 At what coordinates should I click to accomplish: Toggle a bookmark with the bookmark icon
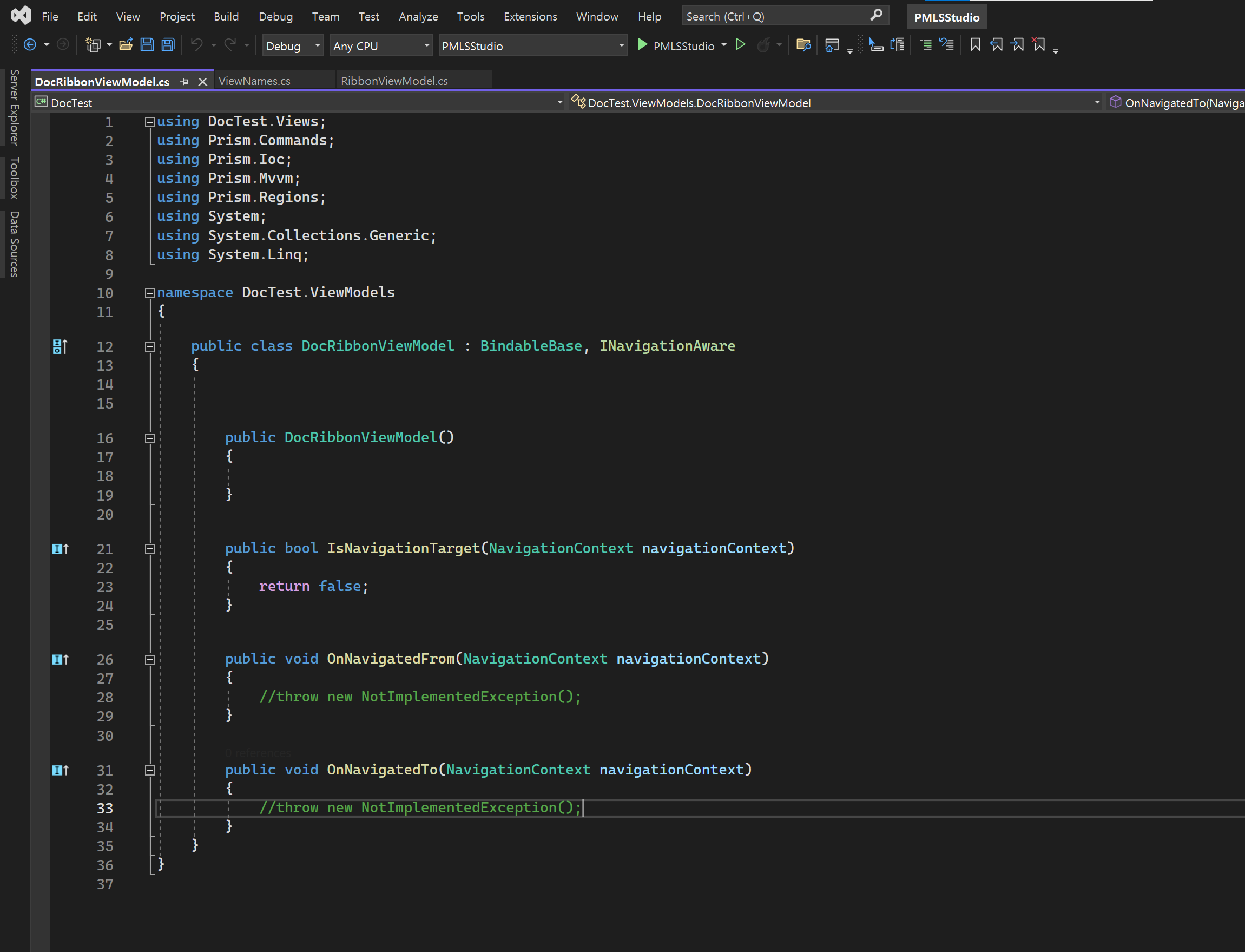(x=975, y=45)
